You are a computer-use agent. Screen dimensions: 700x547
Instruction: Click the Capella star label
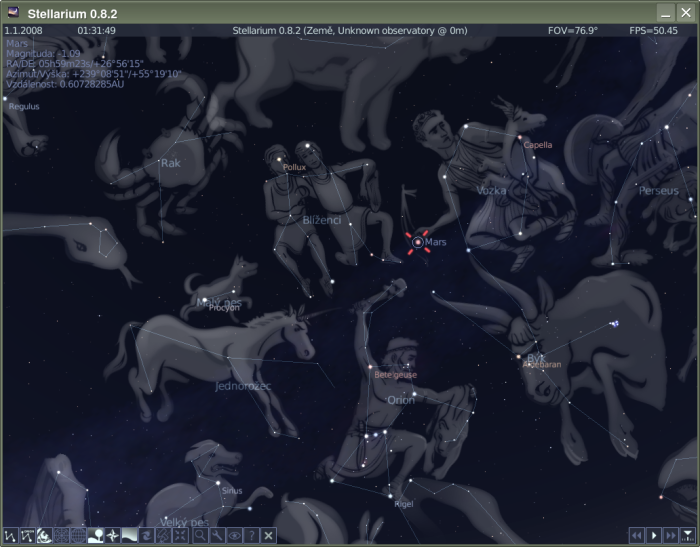[538, 145]
